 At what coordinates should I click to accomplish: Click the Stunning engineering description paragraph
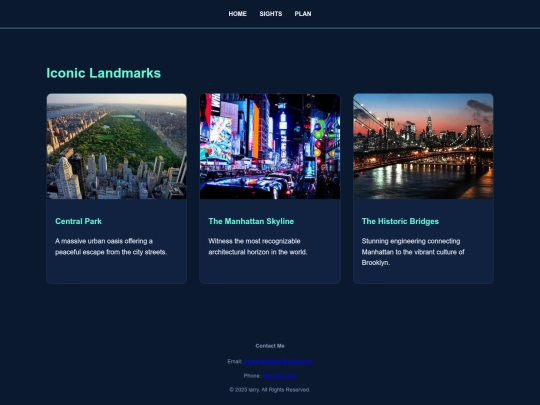413,252
